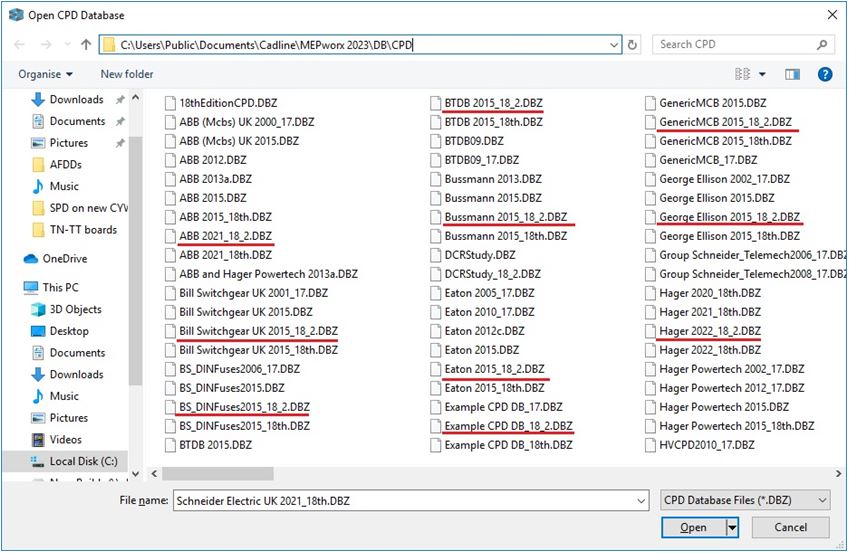Click the address path bar

(362, 45)
